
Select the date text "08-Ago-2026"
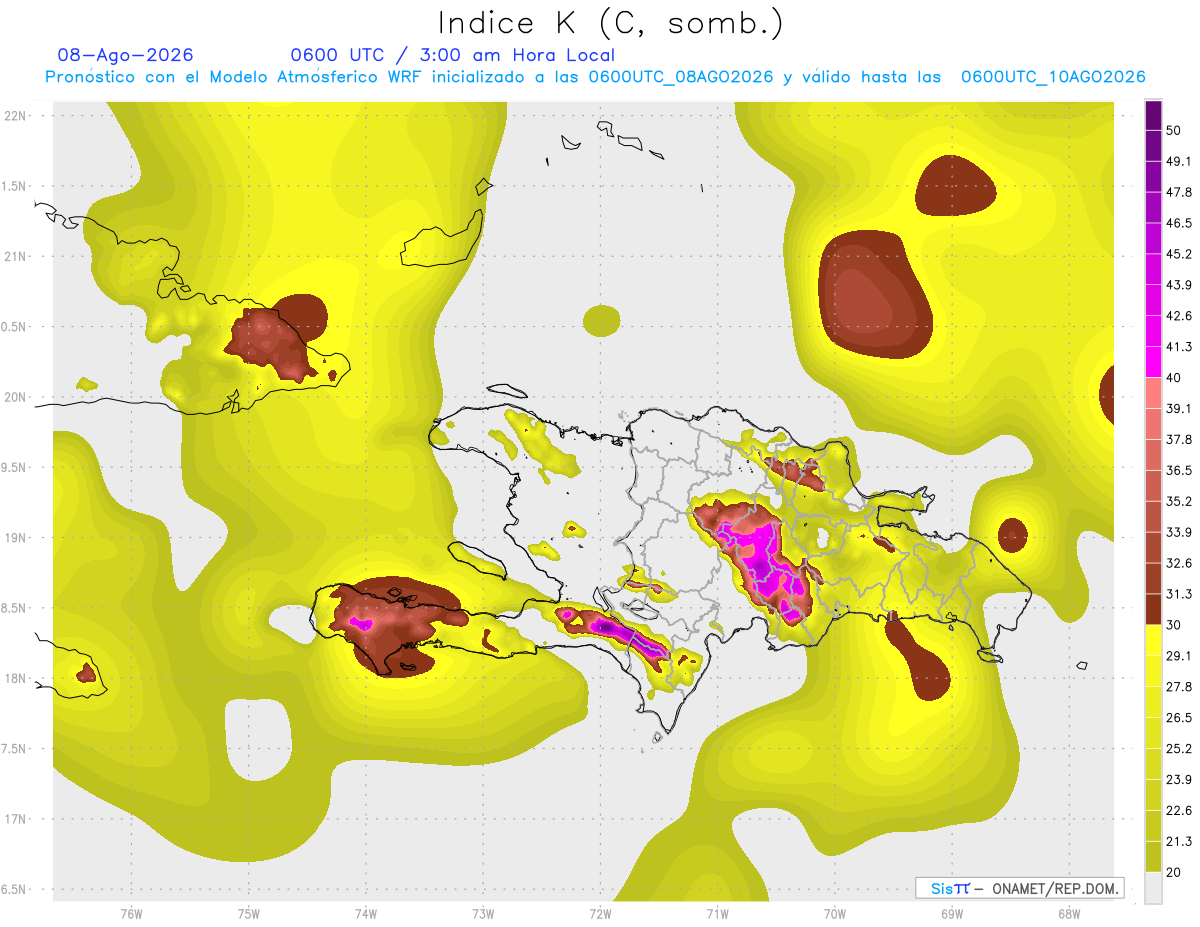coord(126,55)
